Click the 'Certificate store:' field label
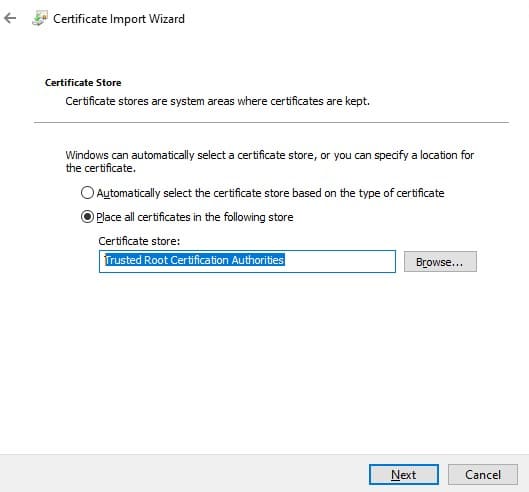 point(139,241)
